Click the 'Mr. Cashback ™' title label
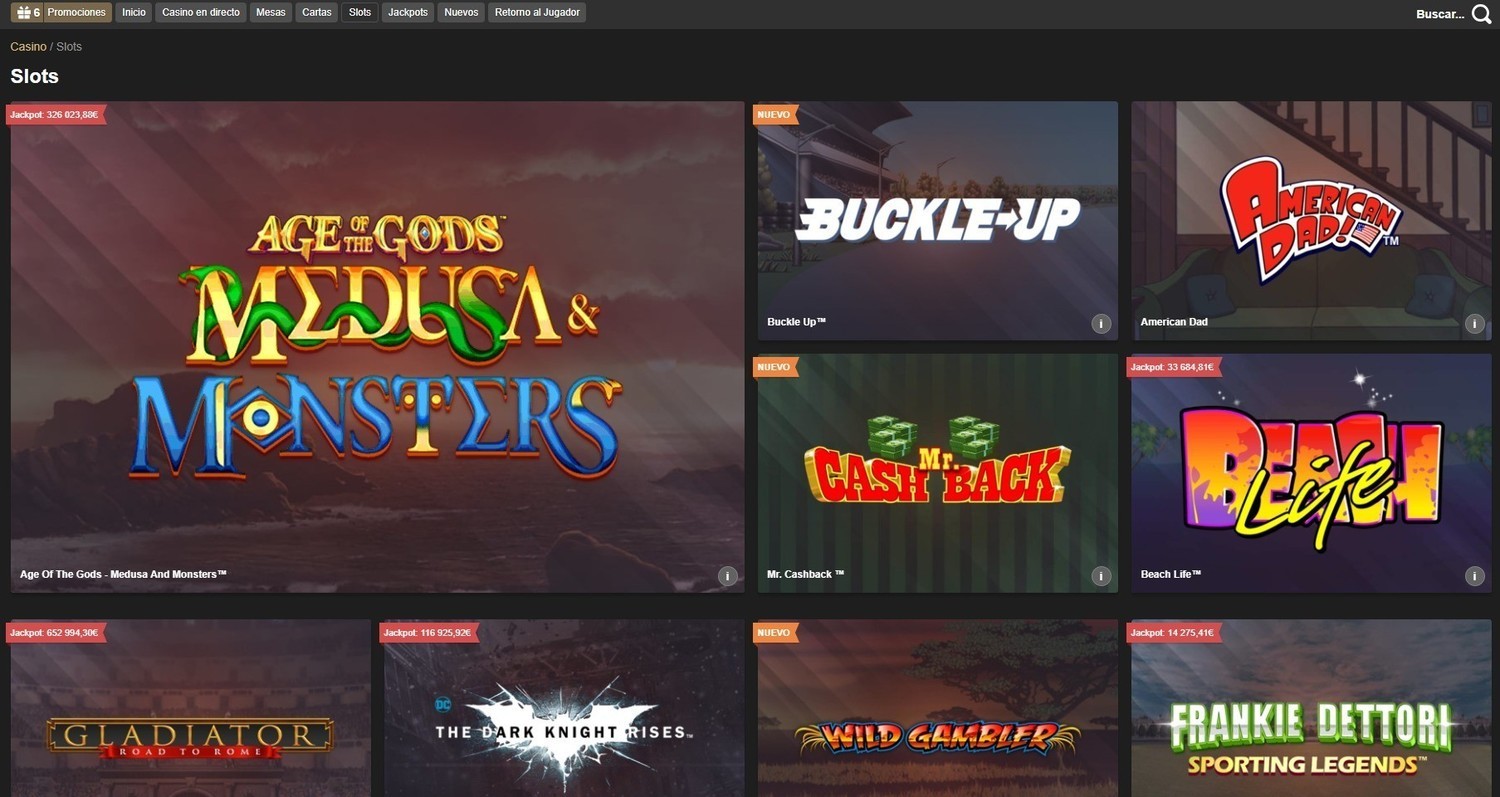1500x797 pixels. pos(806,574)
